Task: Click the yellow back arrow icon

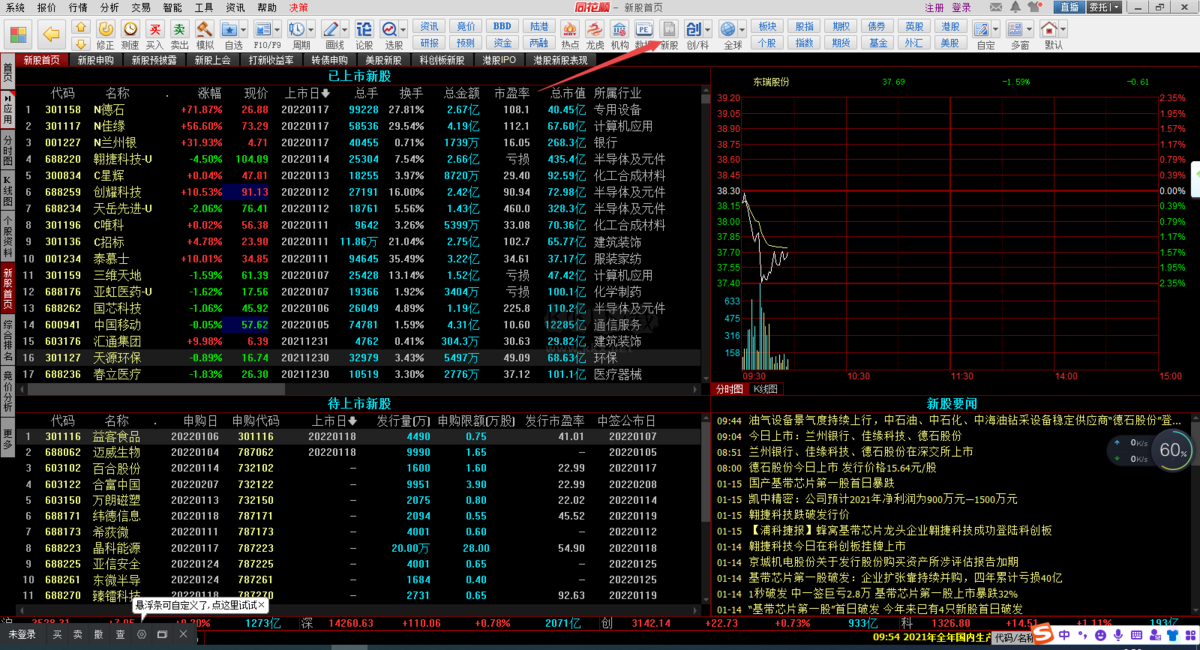Action: pos(53,34)
